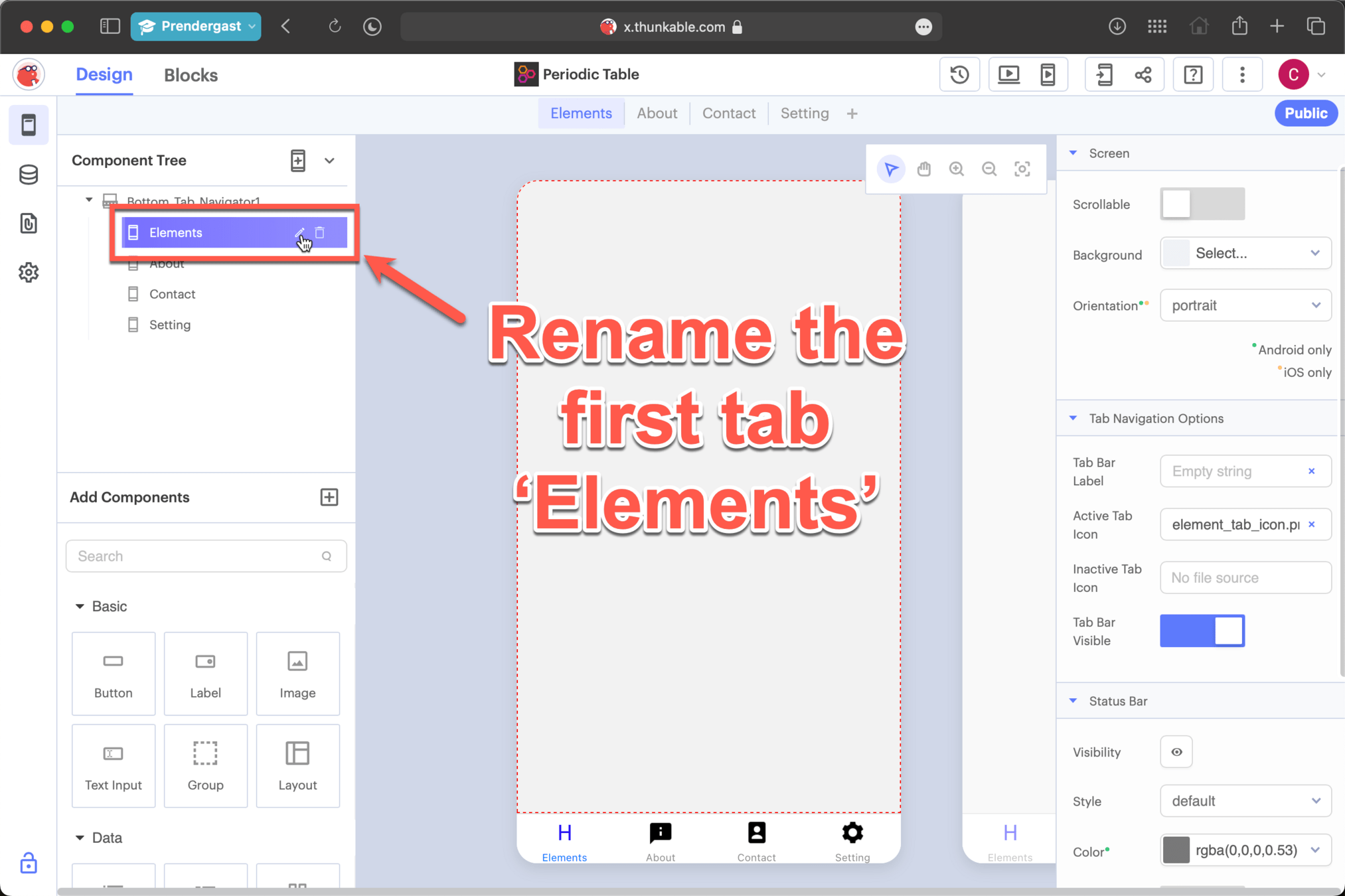This screenshot has height=896, width=1345.
Task: Disable the Tab Bar Visible switch
Action: [1202, 631]
